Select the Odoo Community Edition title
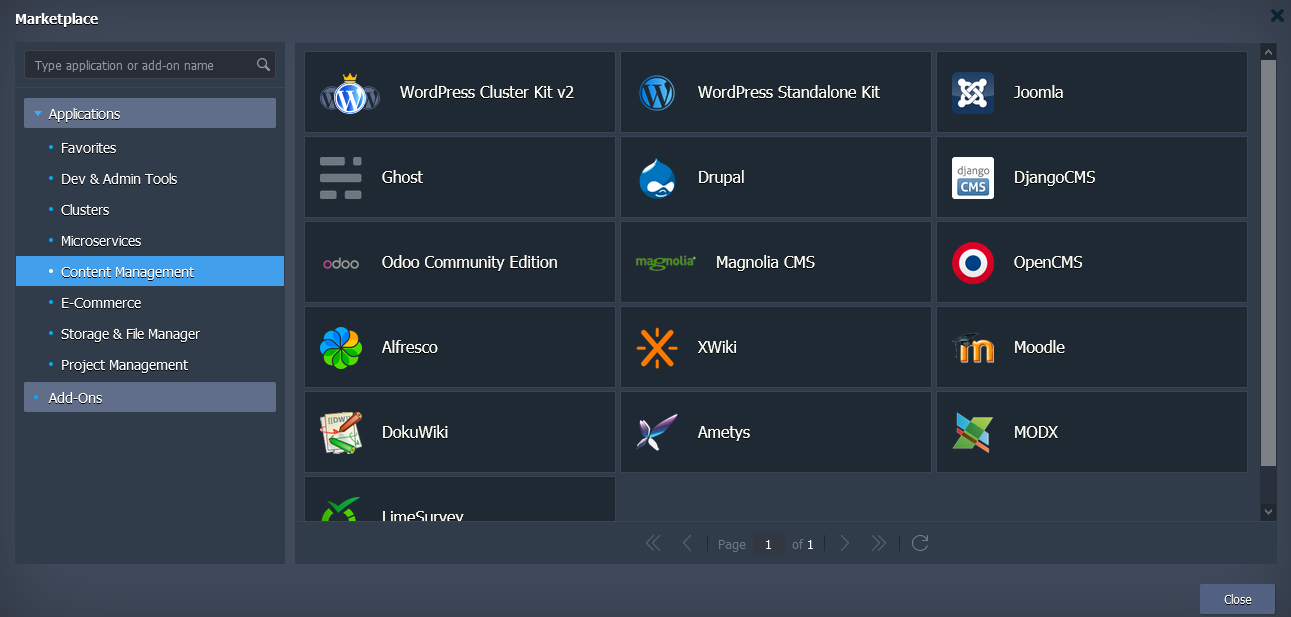1291x617 pixels. 470,262
